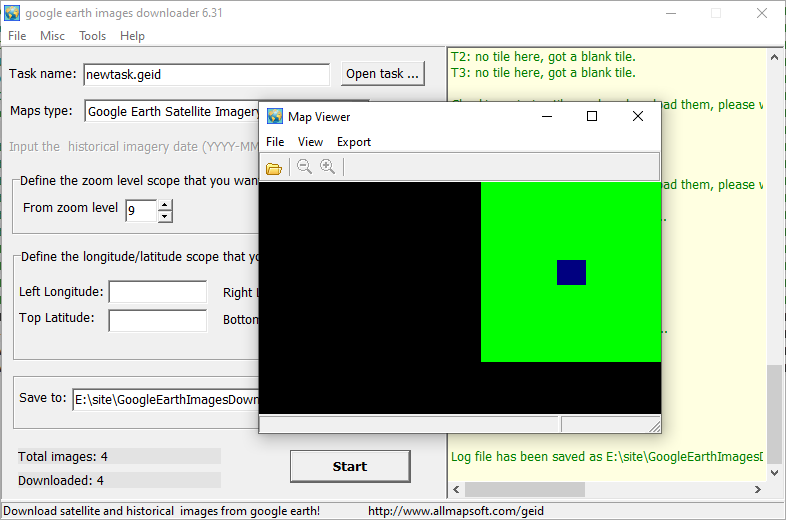Image resolution: width=786 pixels, height=520 pixels.
Task: Click the zoom in magnifier in Map Viewer
Action: (327, 166)
